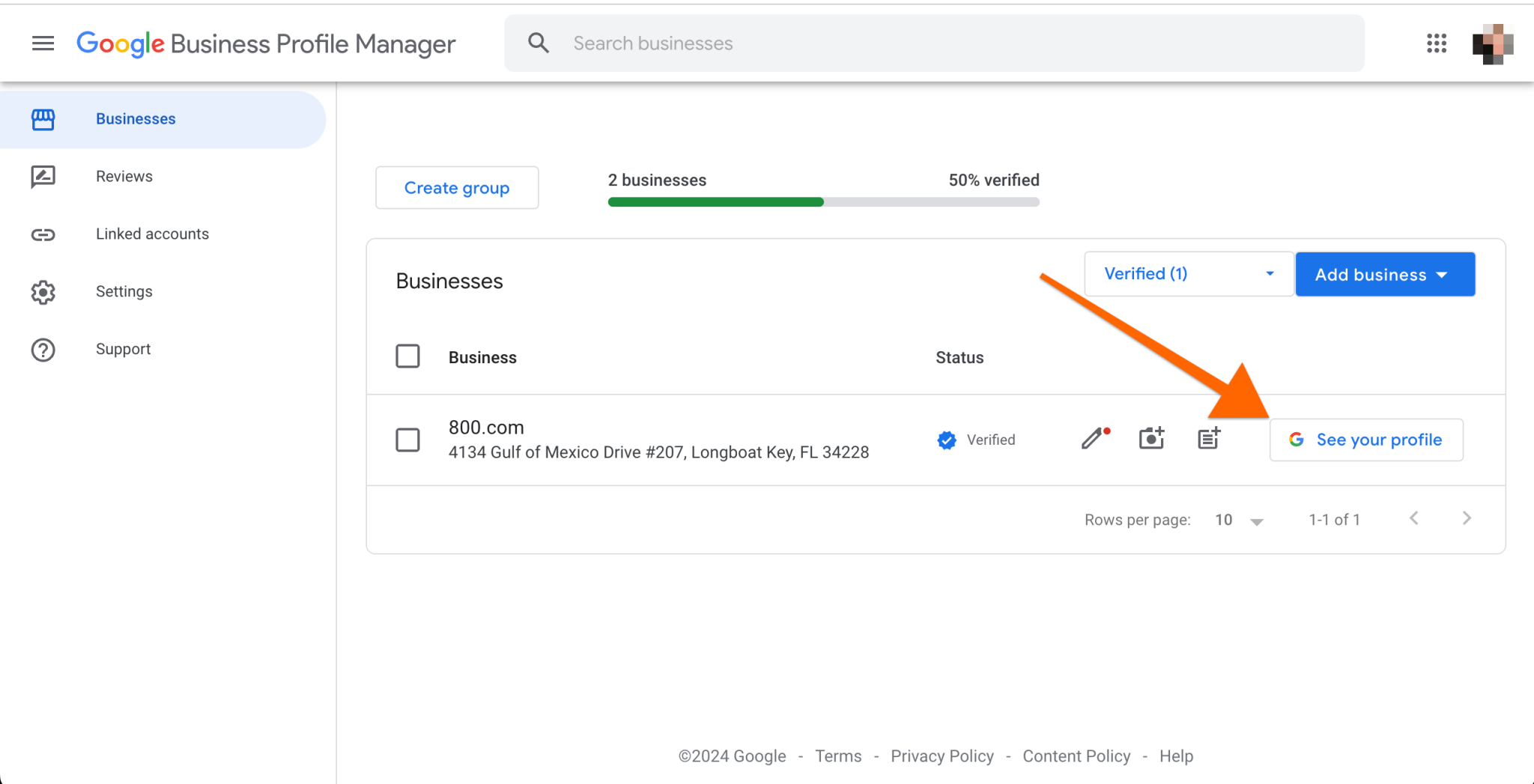Open the hamburger main menu

pos(43,43)
